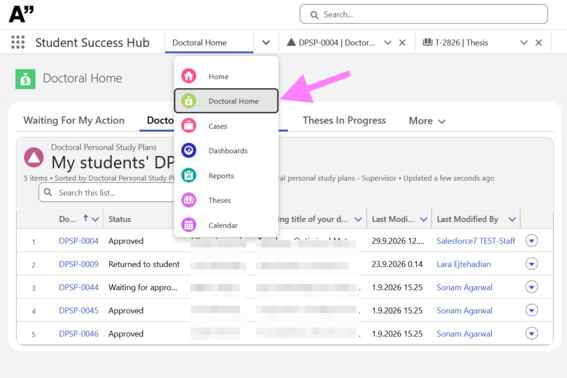This screenshot has width=567, height=378.
Task: Click the Reports clipboard icon
Action: (189, 175)
